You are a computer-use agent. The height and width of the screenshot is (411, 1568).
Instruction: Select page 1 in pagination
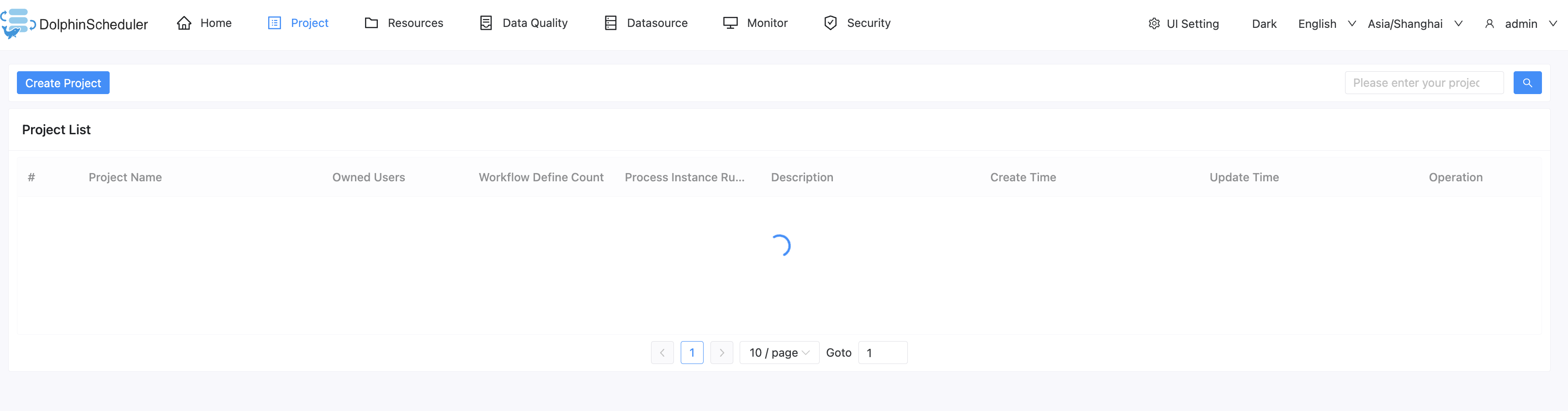[692, 353]
